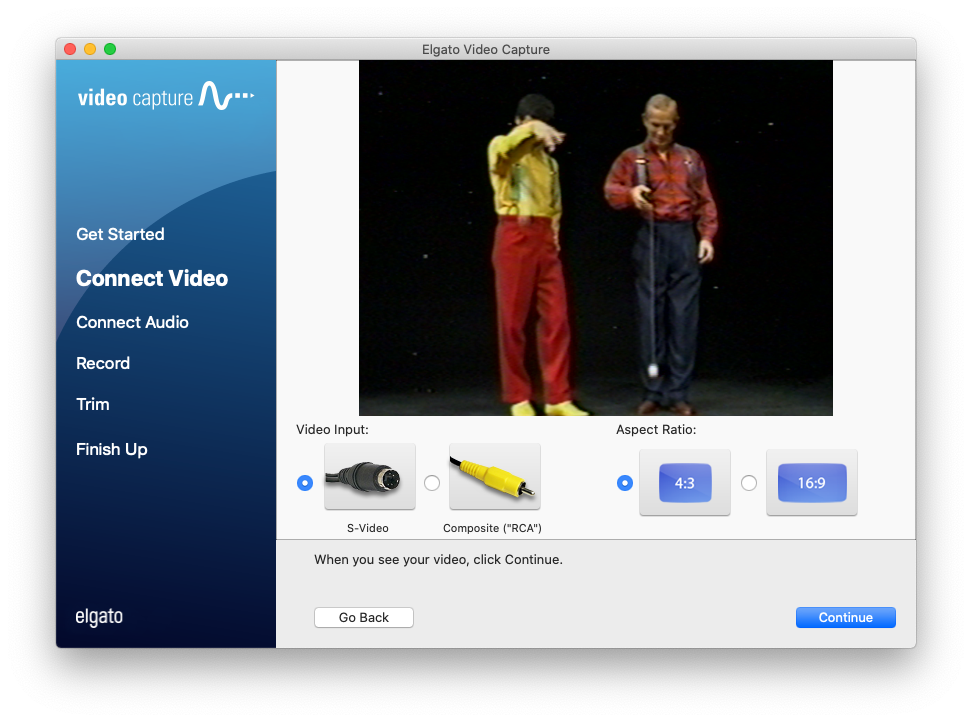
Task: Select the 16:9 radio button
Action: tap(749, 483)
